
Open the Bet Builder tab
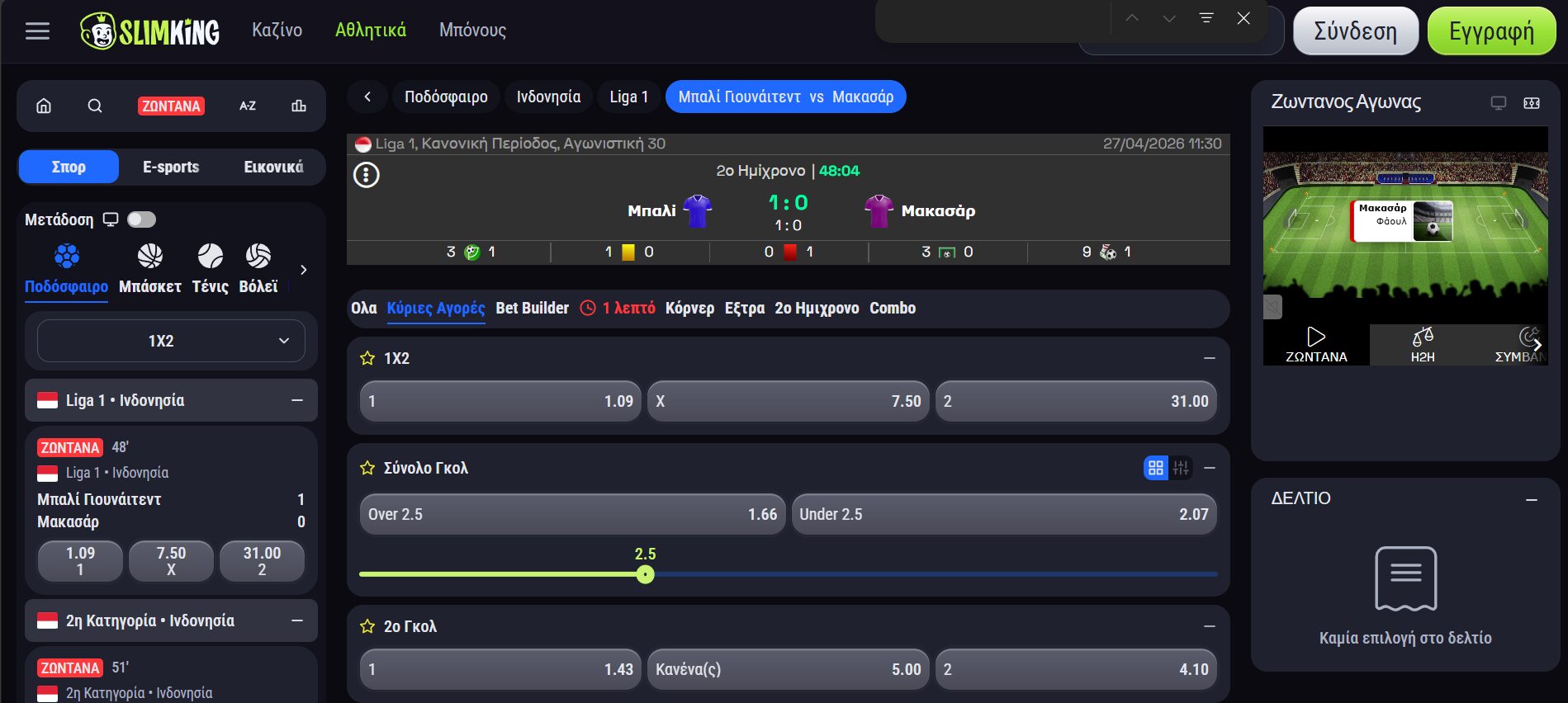[x=532, y=308]
